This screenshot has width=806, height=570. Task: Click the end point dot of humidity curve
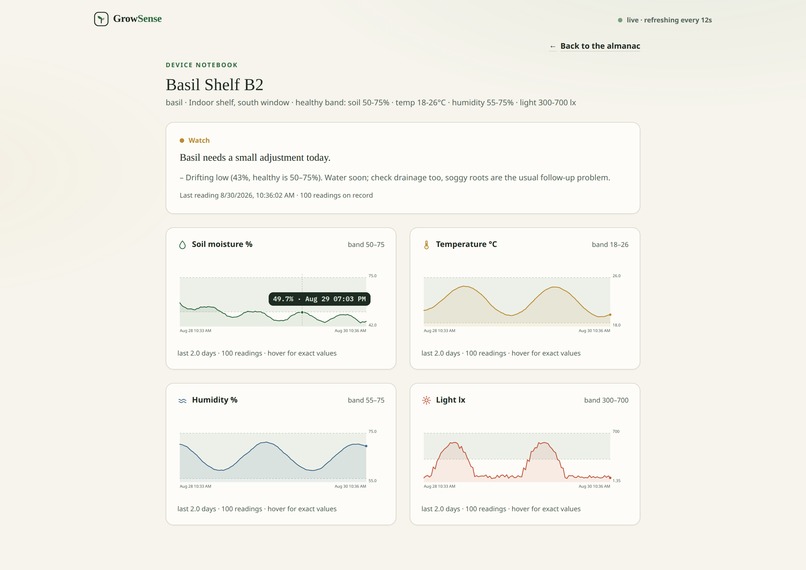tap(366, 446)
